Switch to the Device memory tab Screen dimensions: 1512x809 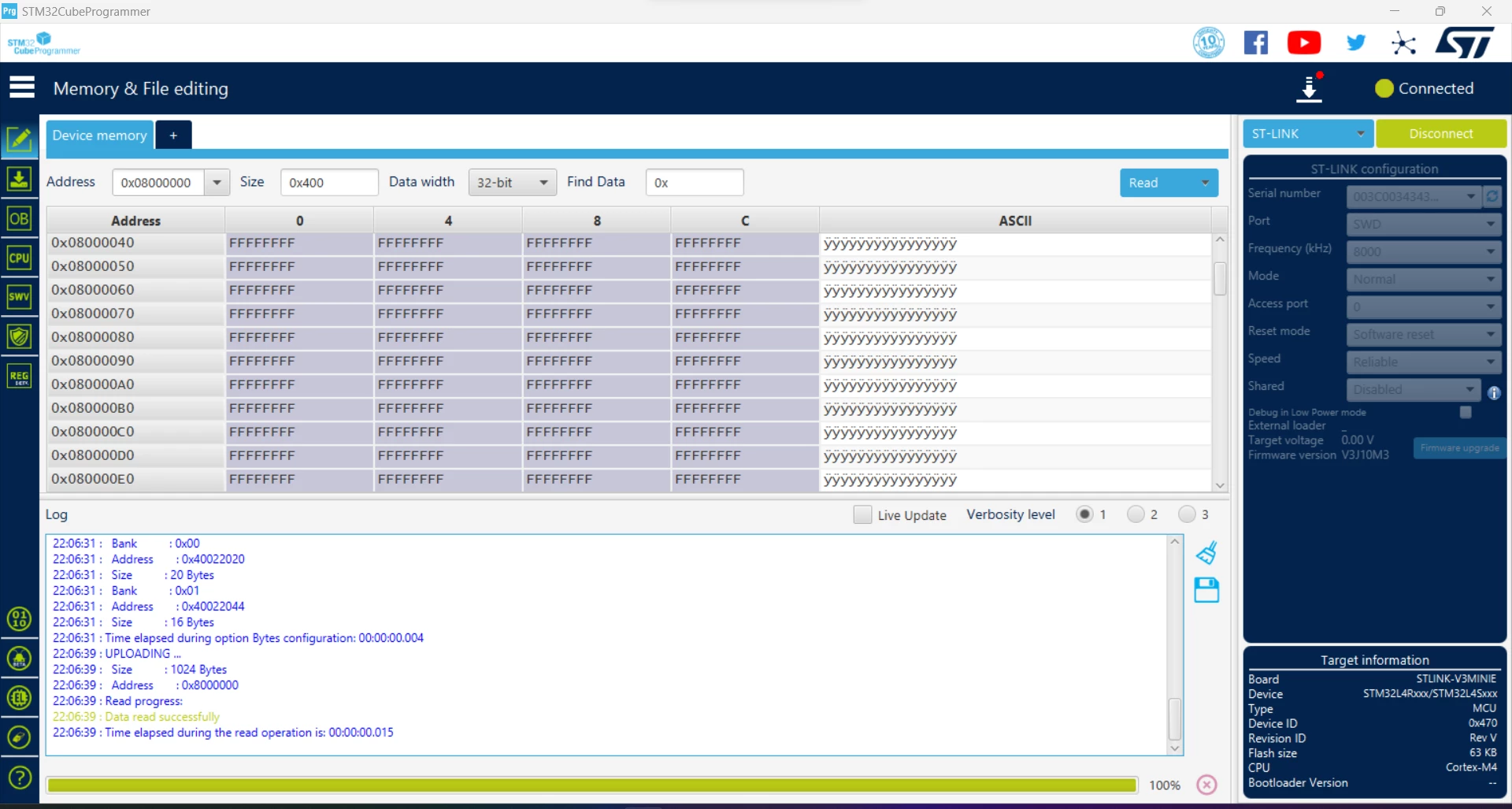99,135
